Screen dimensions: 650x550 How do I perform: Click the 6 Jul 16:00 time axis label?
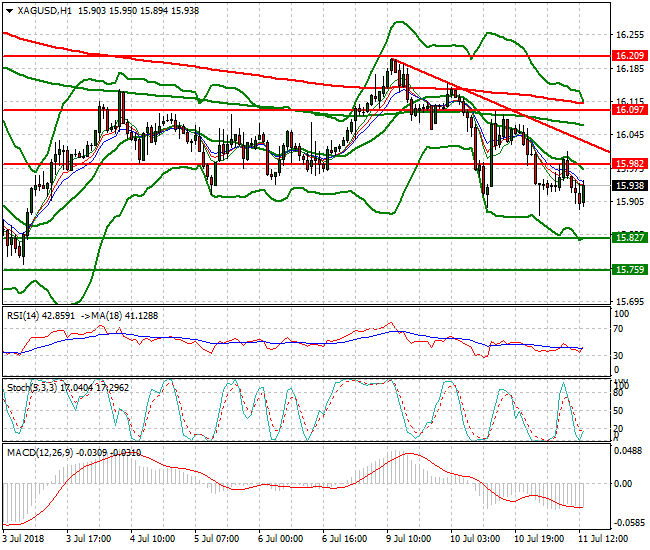344,539
